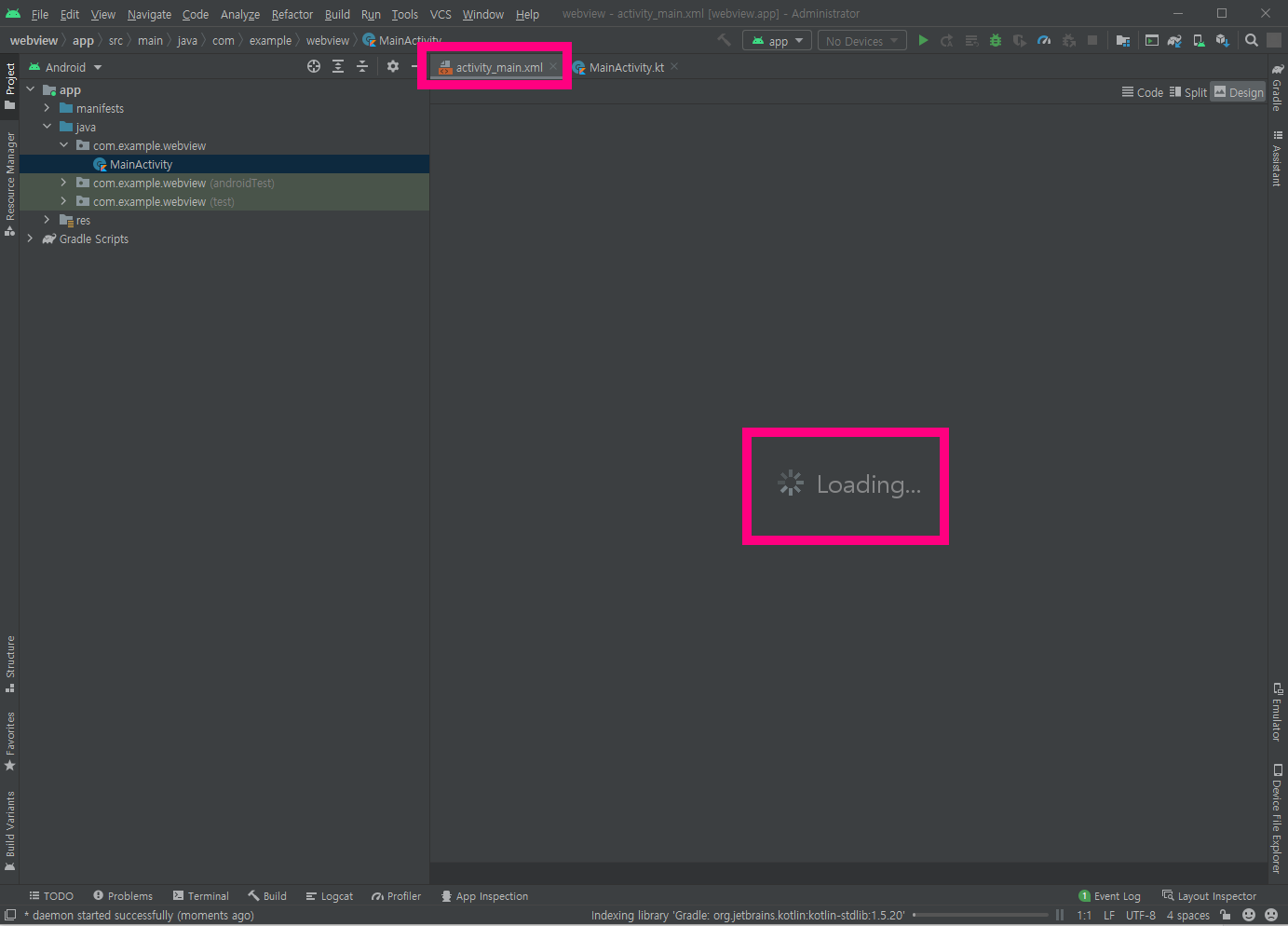Open the No Devices dropdown
This screenshot has width=1288, height=926.
pos(862,41)
